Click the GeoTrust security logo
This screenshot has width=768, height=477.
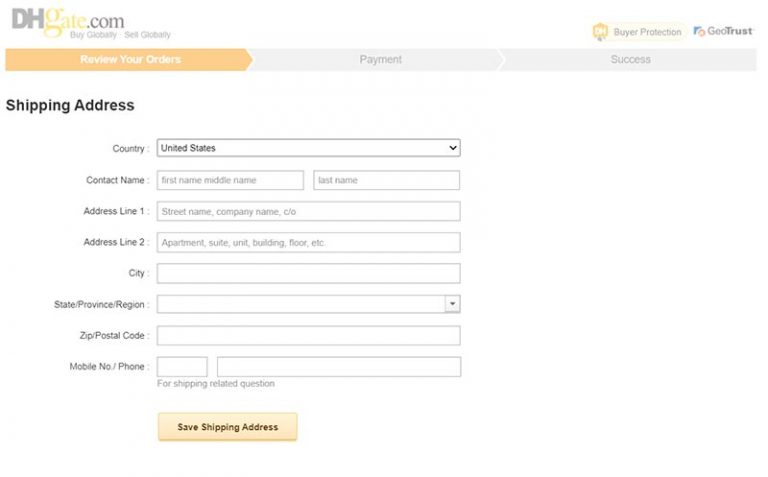tap(723, 31)
